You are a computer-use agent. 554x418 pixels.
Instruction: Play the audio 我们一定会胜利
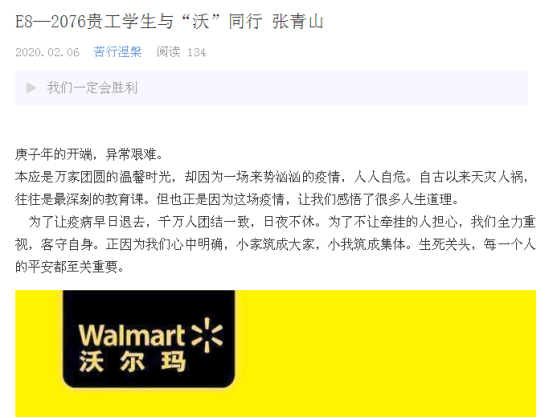(x=31, y=88)
